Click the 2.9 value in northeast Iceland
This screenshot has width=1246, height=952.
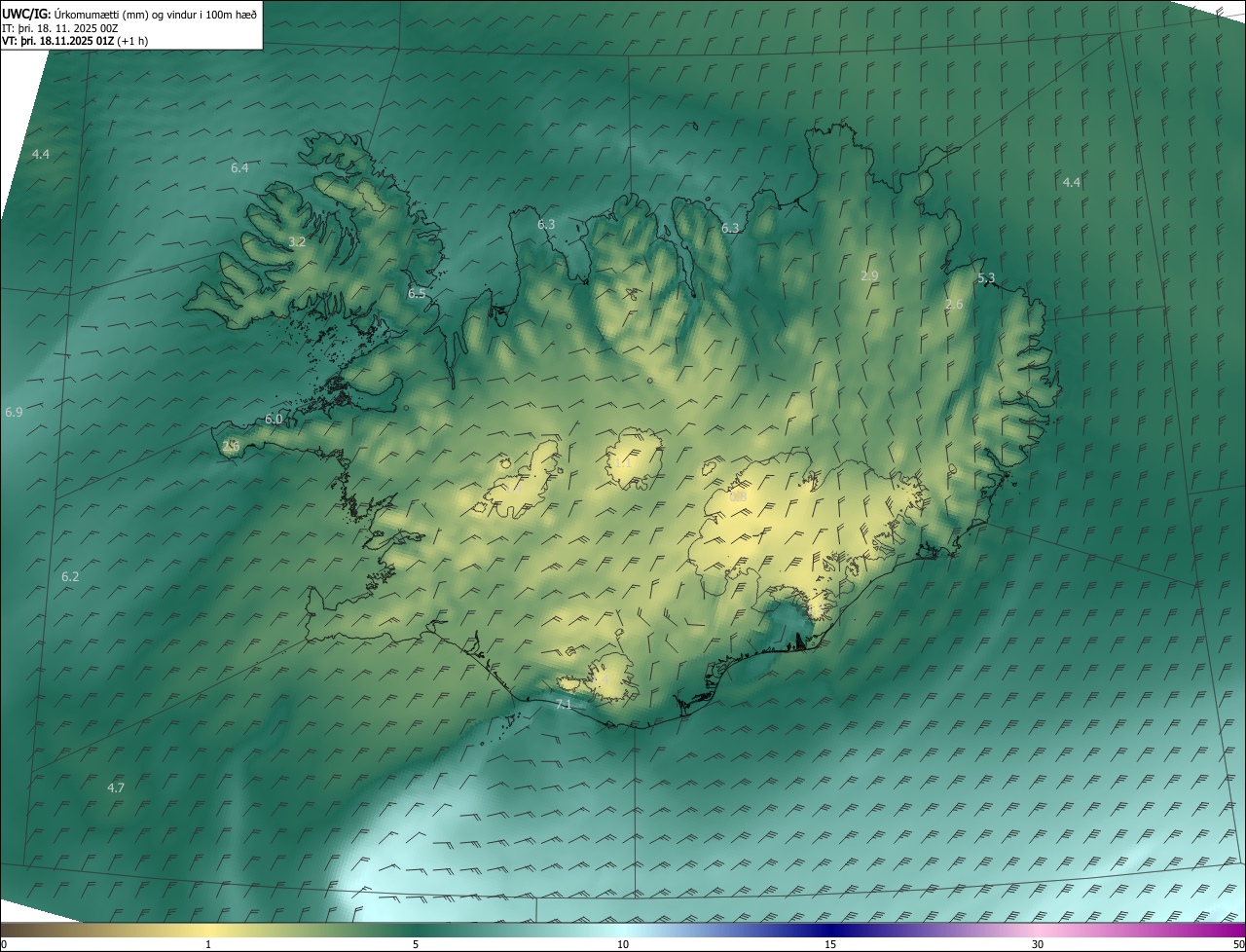(x=869, y=276)
